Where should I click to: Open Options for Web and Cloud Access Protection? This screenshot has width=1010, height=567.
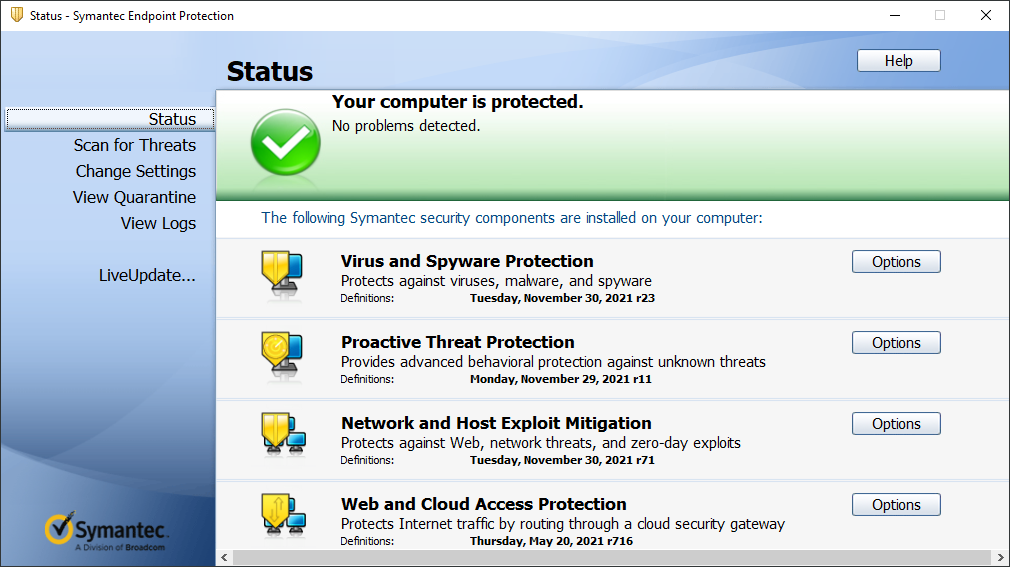(x=895, y=505)
